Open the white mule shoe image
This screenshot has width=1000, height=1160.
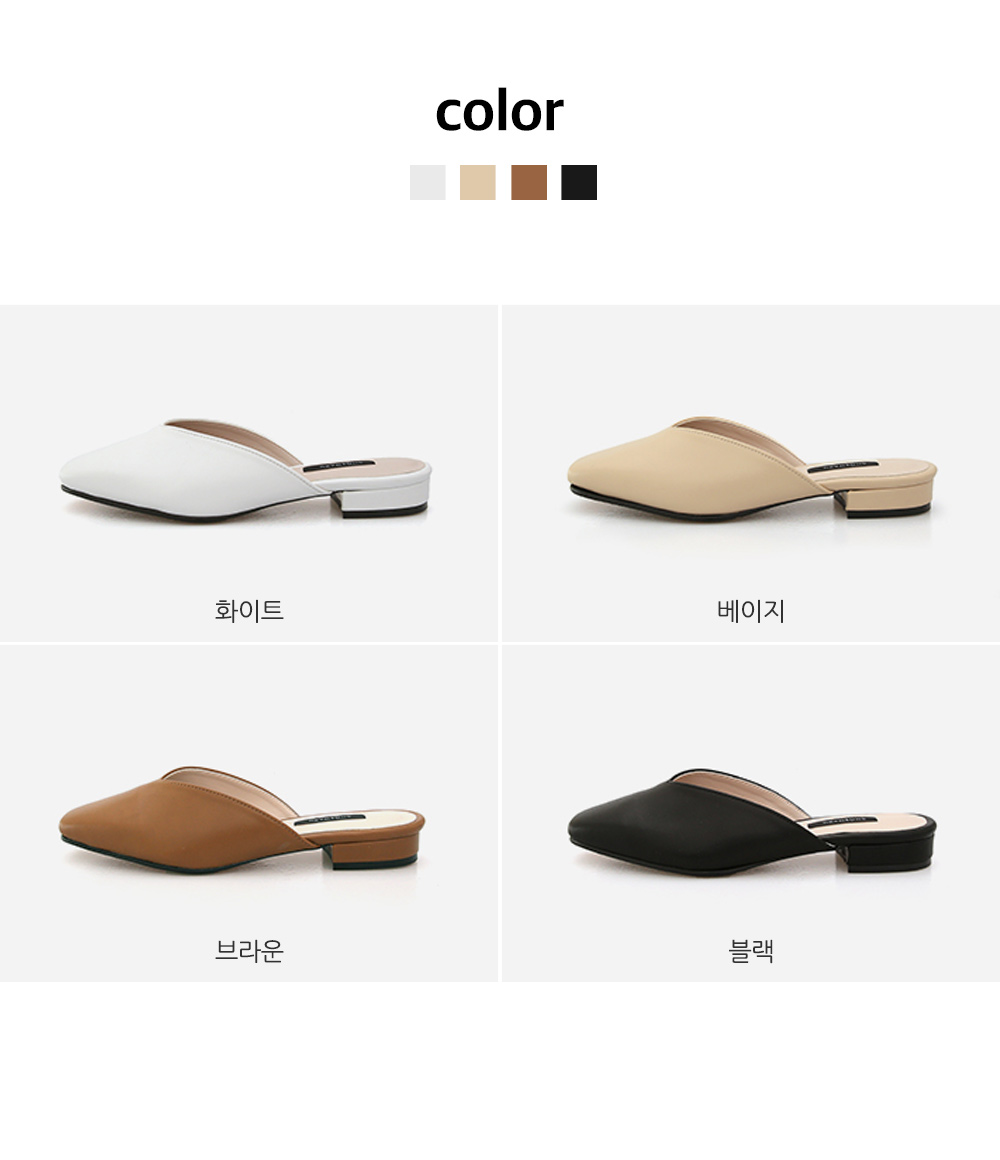[x=246, y=471]
